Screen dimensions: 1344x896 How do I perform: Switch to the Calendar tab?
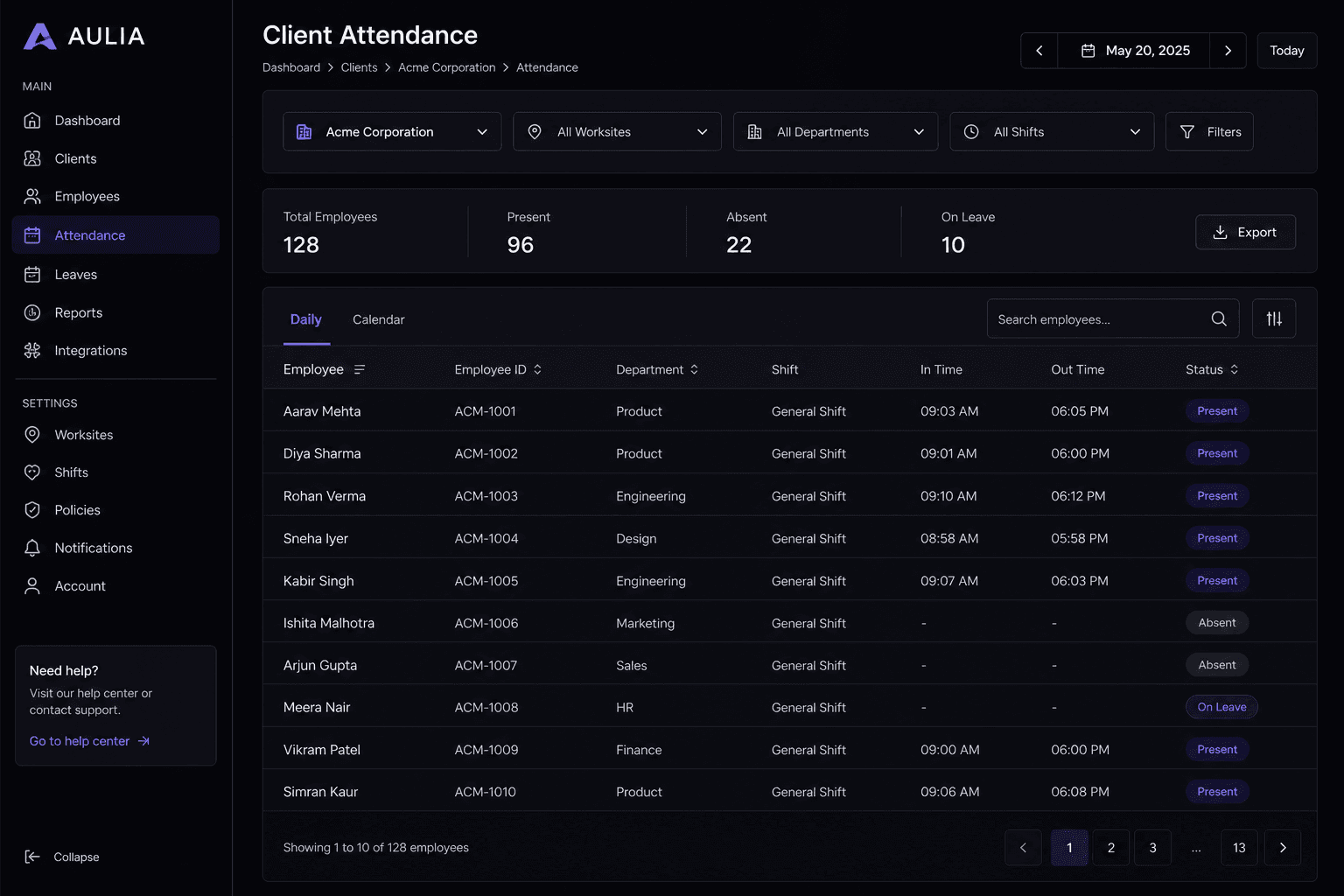pyautogui.click(x=378, y=319)
